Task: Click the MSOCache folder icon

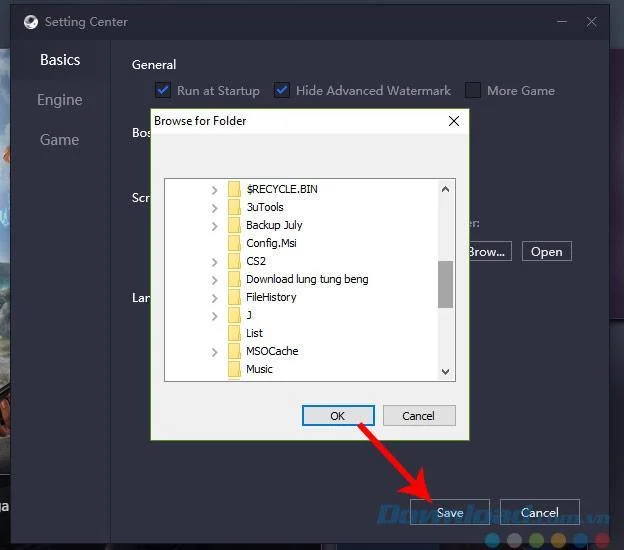Action: coord(234,351)
